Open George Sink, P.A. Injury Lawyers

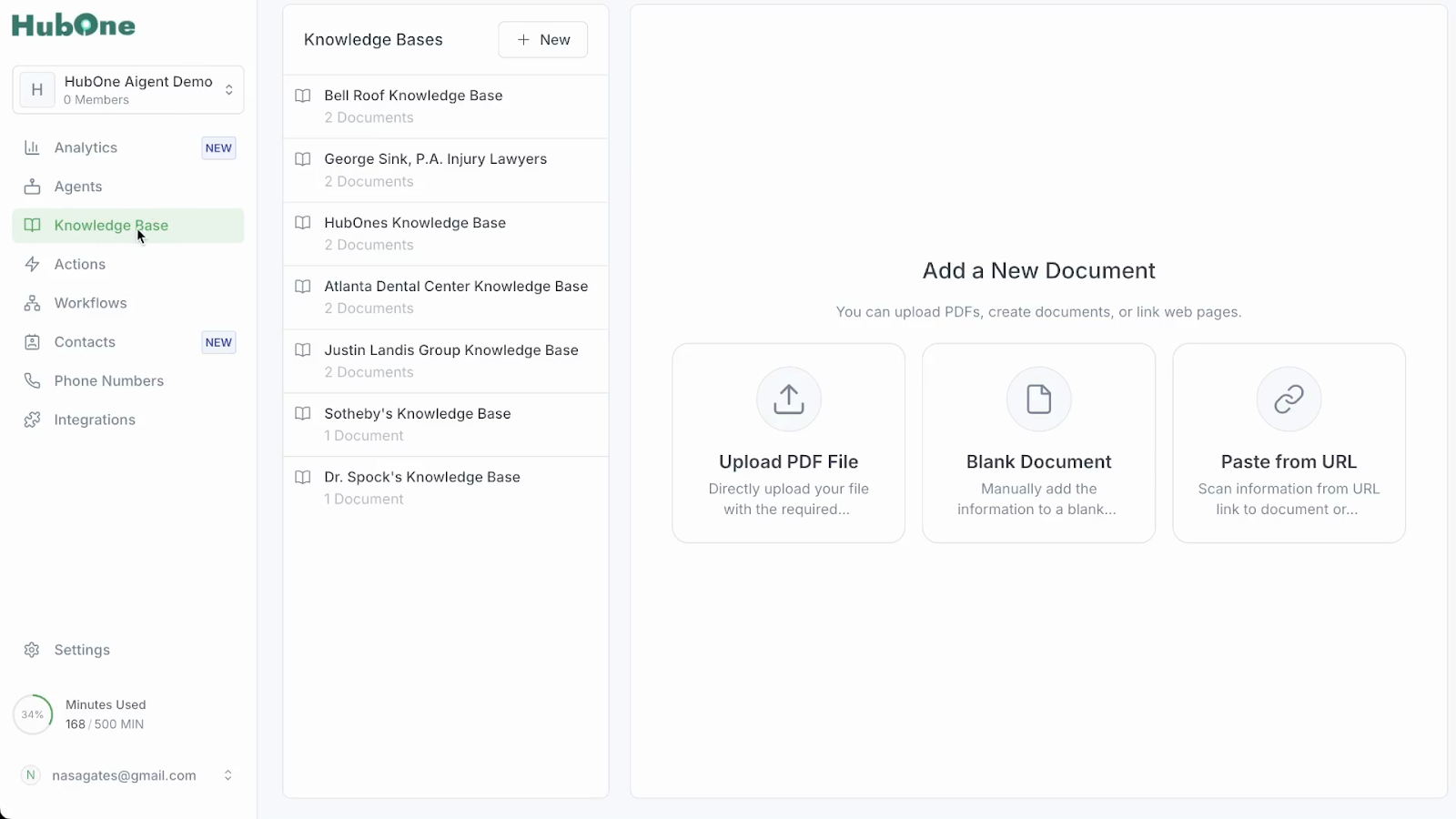coord(446,170)
